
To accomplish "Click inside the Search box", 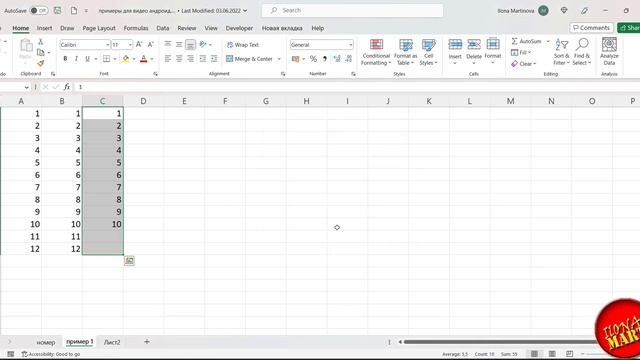I will pos(352,10).
